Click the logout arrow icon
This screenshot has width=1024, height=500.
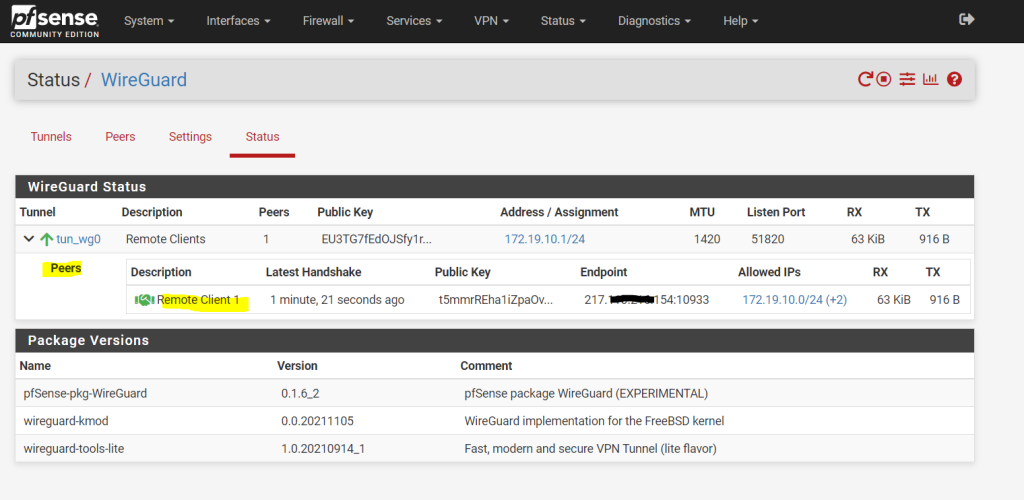coord(967,20)
